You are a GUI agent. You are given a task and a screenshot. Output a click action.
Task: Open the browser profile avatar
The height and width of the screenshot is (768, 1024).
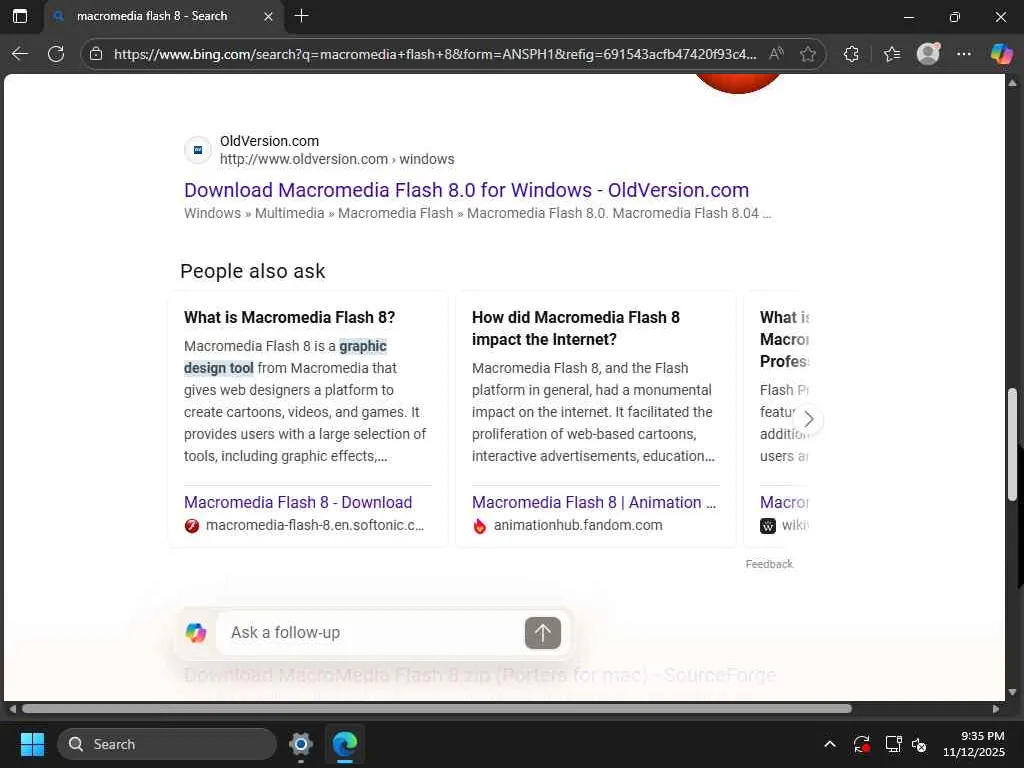928,54
